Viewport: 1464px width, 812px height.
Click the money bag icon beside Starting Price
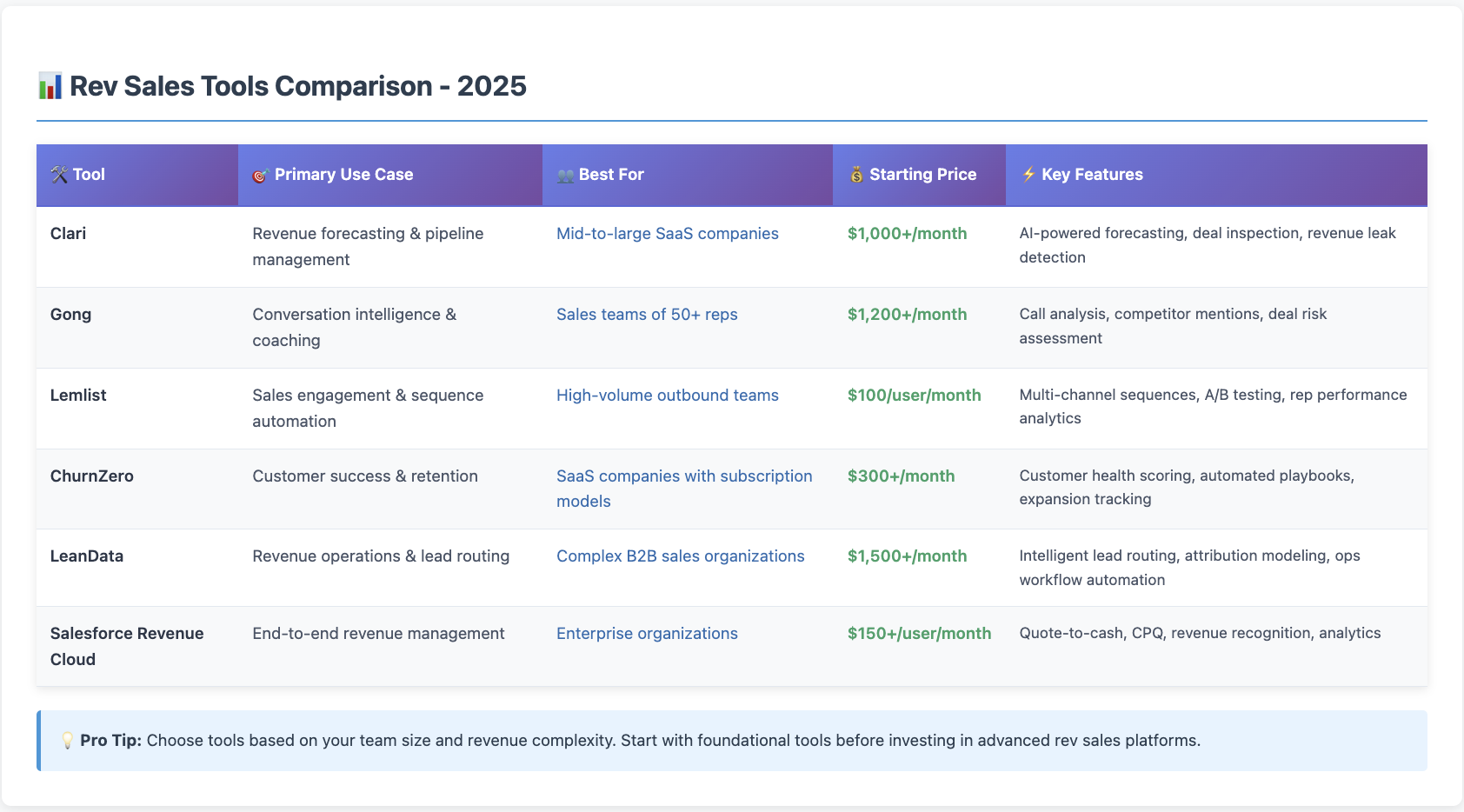pyautogui.click(x=856, y=175)
